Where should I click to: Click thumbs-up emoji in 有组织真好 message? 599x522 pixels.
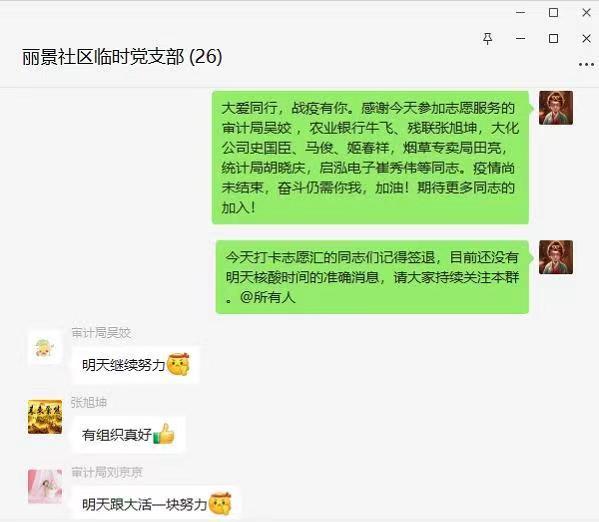pyautogui.click(x=164, y=434)
